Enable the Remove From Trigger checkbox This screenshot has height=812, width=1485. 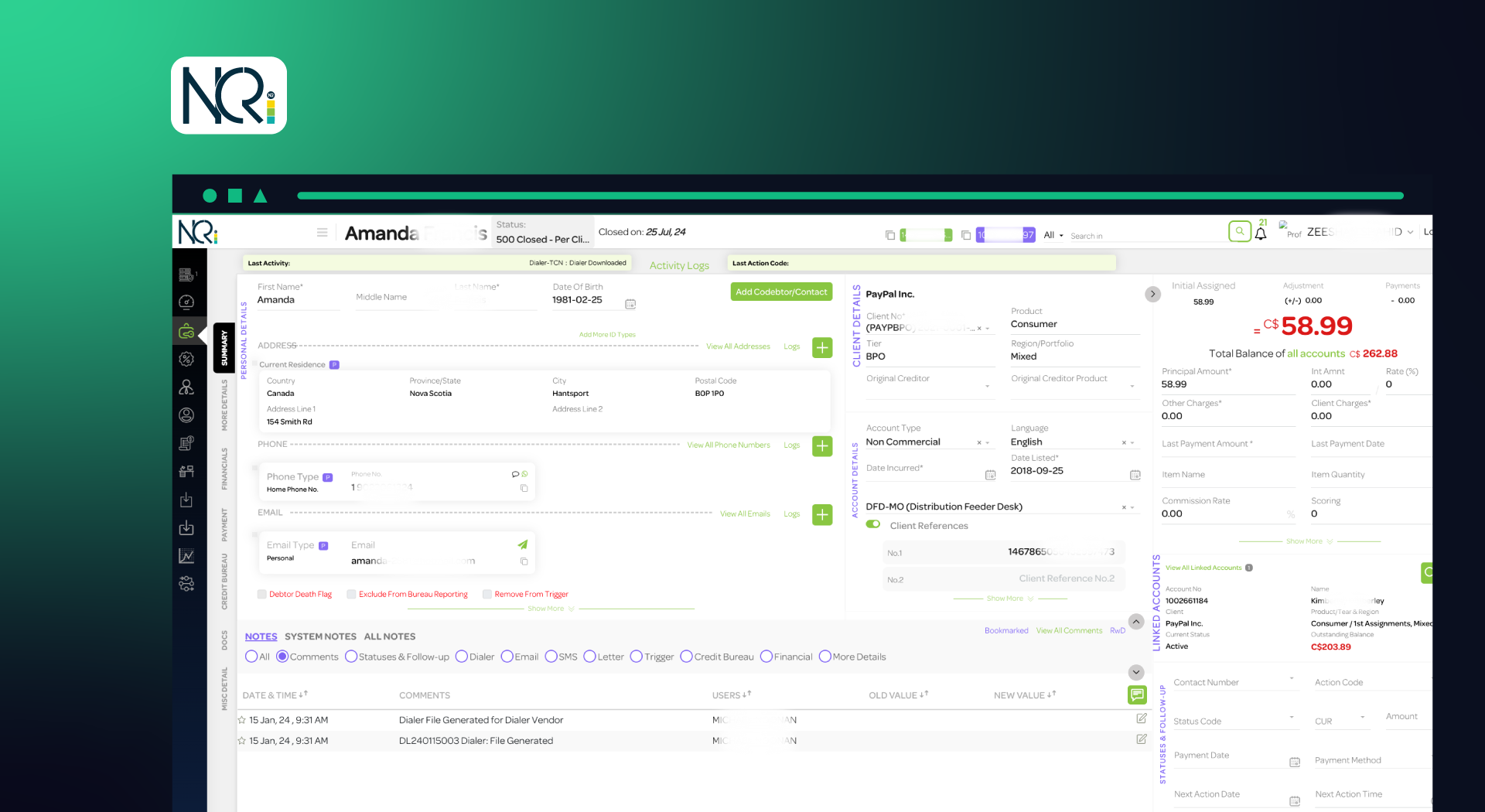[x=486, y=594]
